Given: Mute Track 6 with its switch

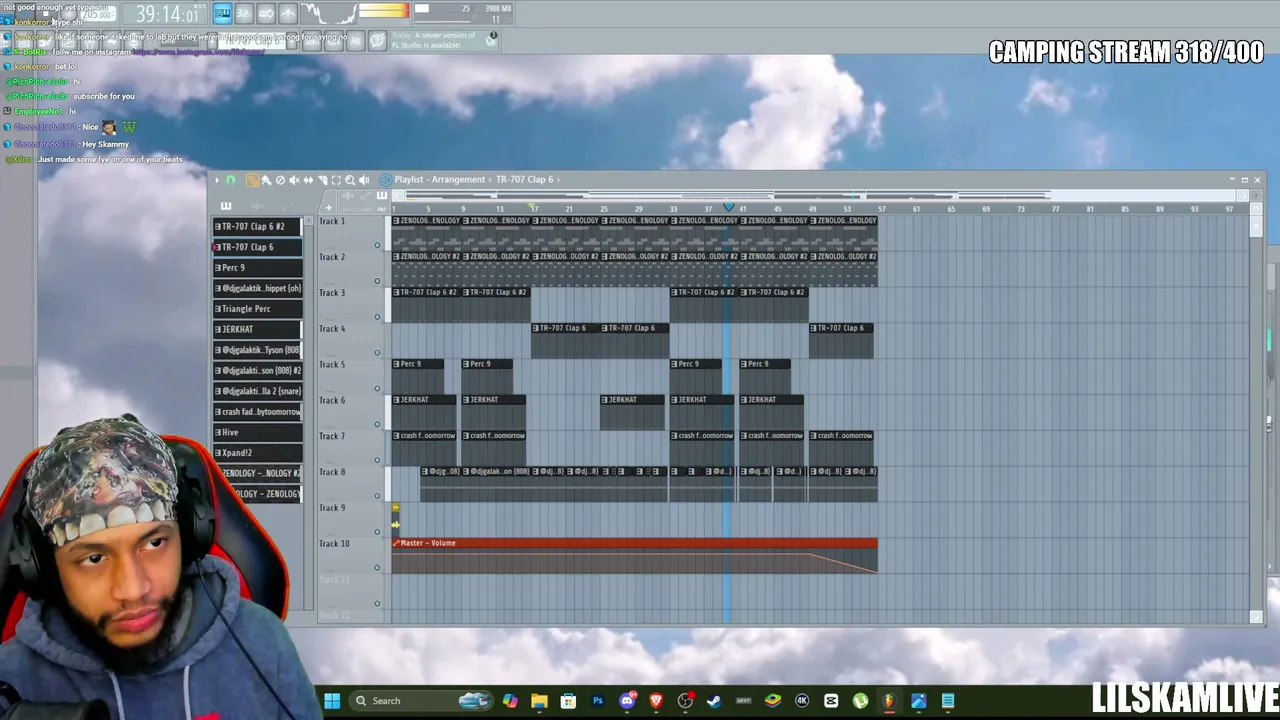Looking at the screenshot, I should click(x=377, y=424).
